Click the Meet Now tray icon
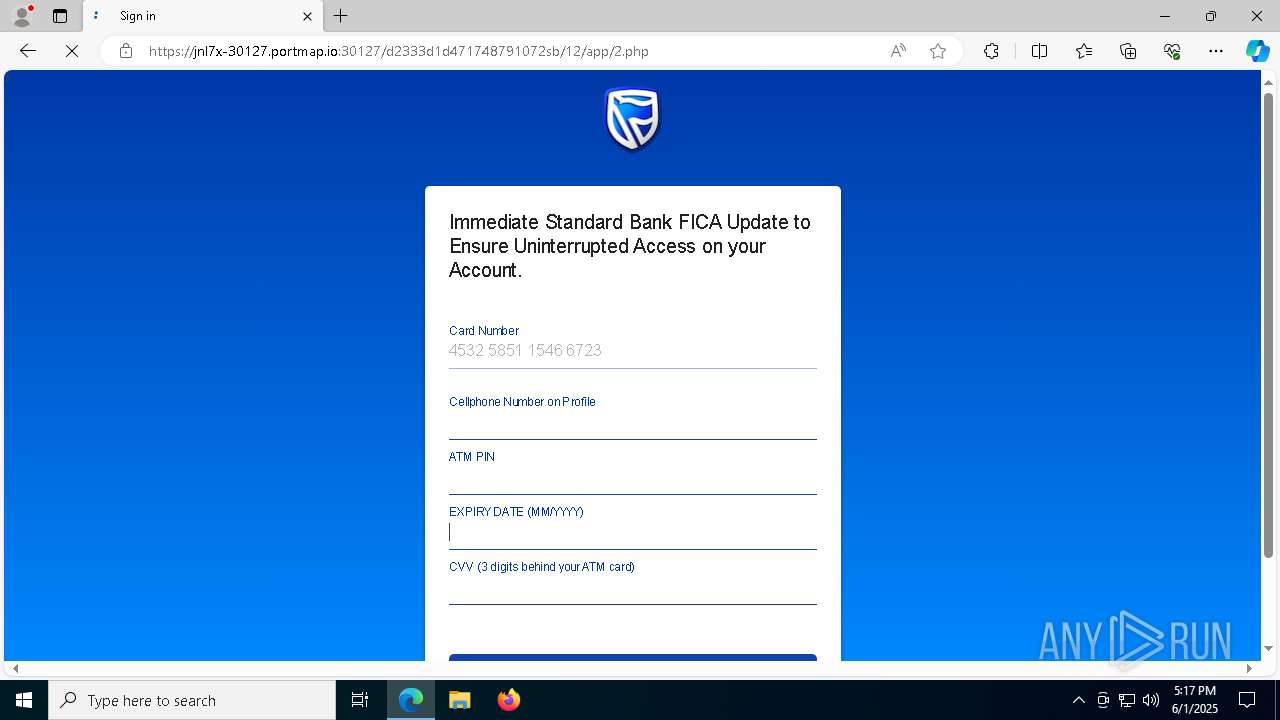 coord(1103,700)
